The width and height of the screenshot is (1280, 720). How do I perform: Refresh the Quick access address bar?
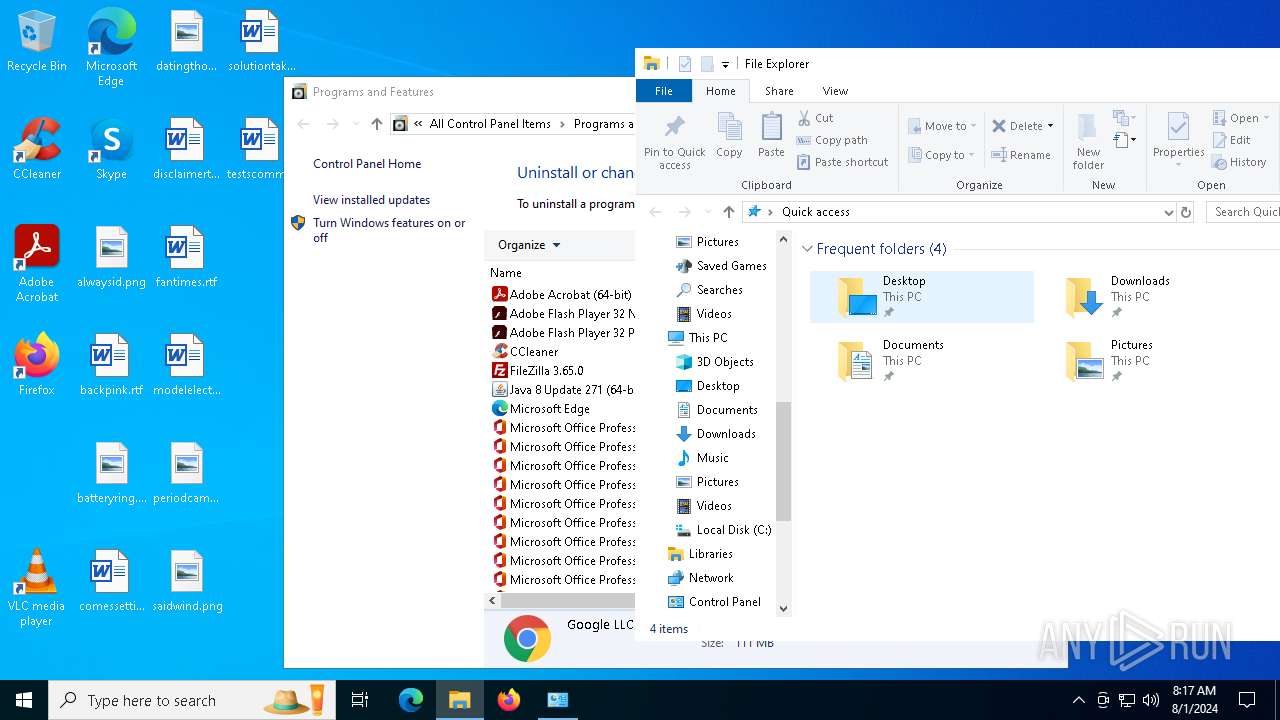tap(1186, 212)
